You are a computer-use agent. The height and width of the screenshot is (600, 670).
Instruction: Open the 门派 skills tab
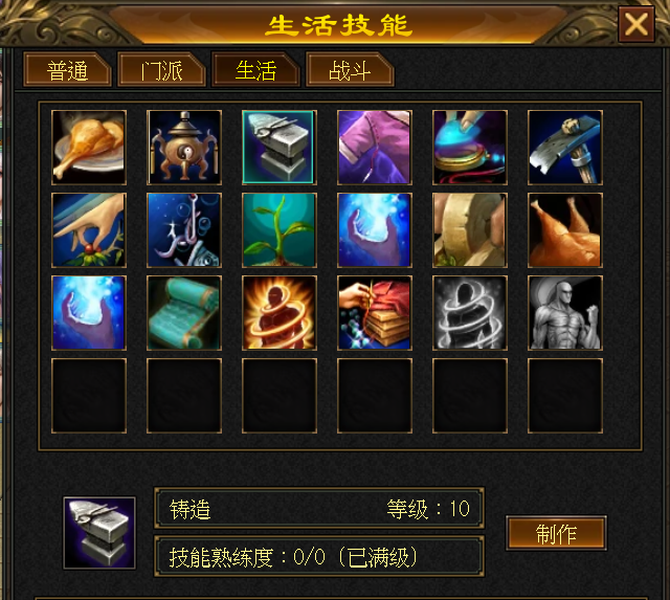(x=162, y=70)
